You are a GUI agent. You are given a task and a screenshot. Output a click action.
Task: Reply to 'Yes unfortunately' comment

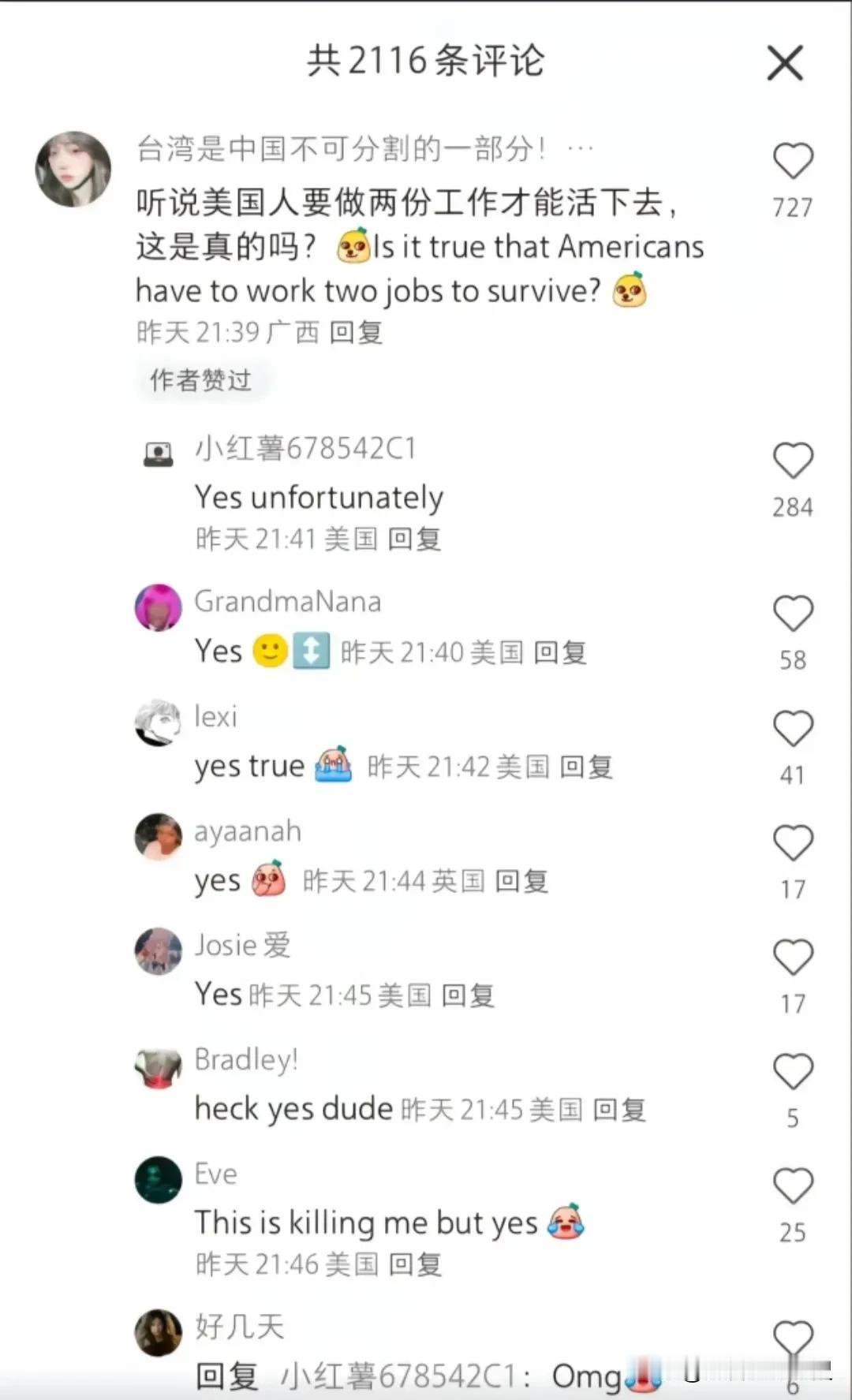coord(414,539)
